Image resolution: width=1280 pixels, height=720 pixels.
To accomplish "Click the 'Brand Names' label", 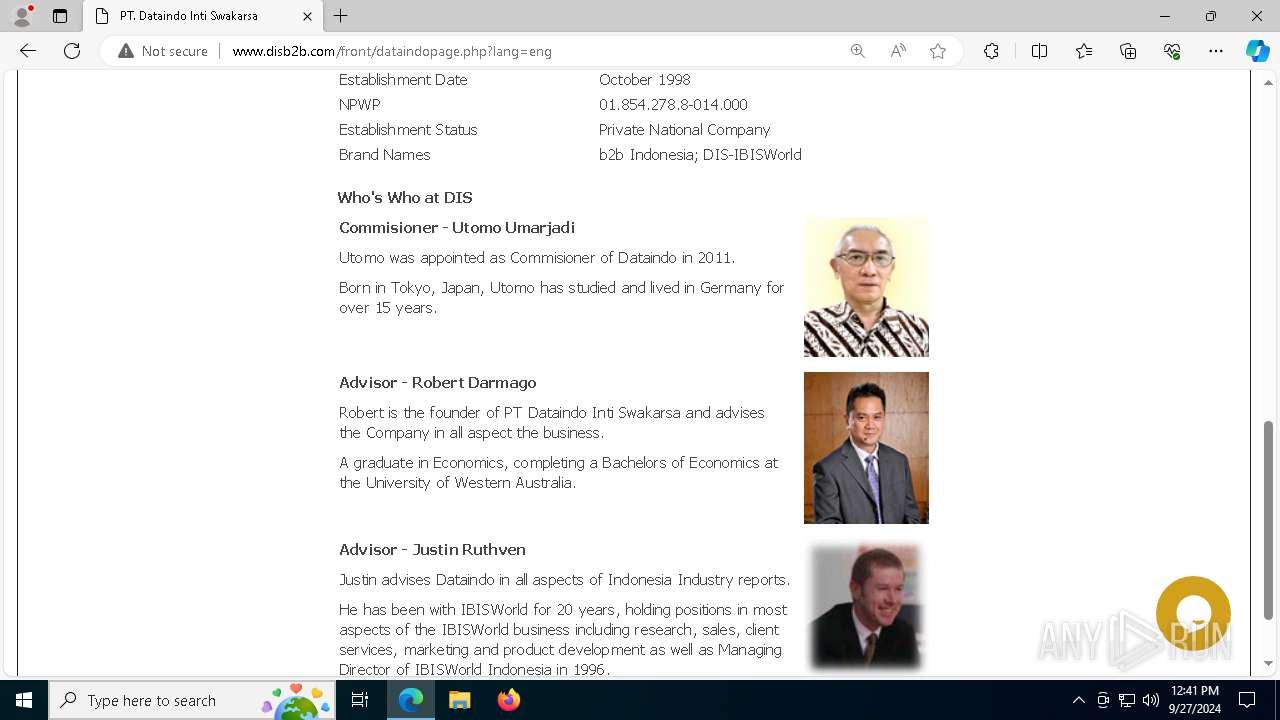I will point(385,155).
